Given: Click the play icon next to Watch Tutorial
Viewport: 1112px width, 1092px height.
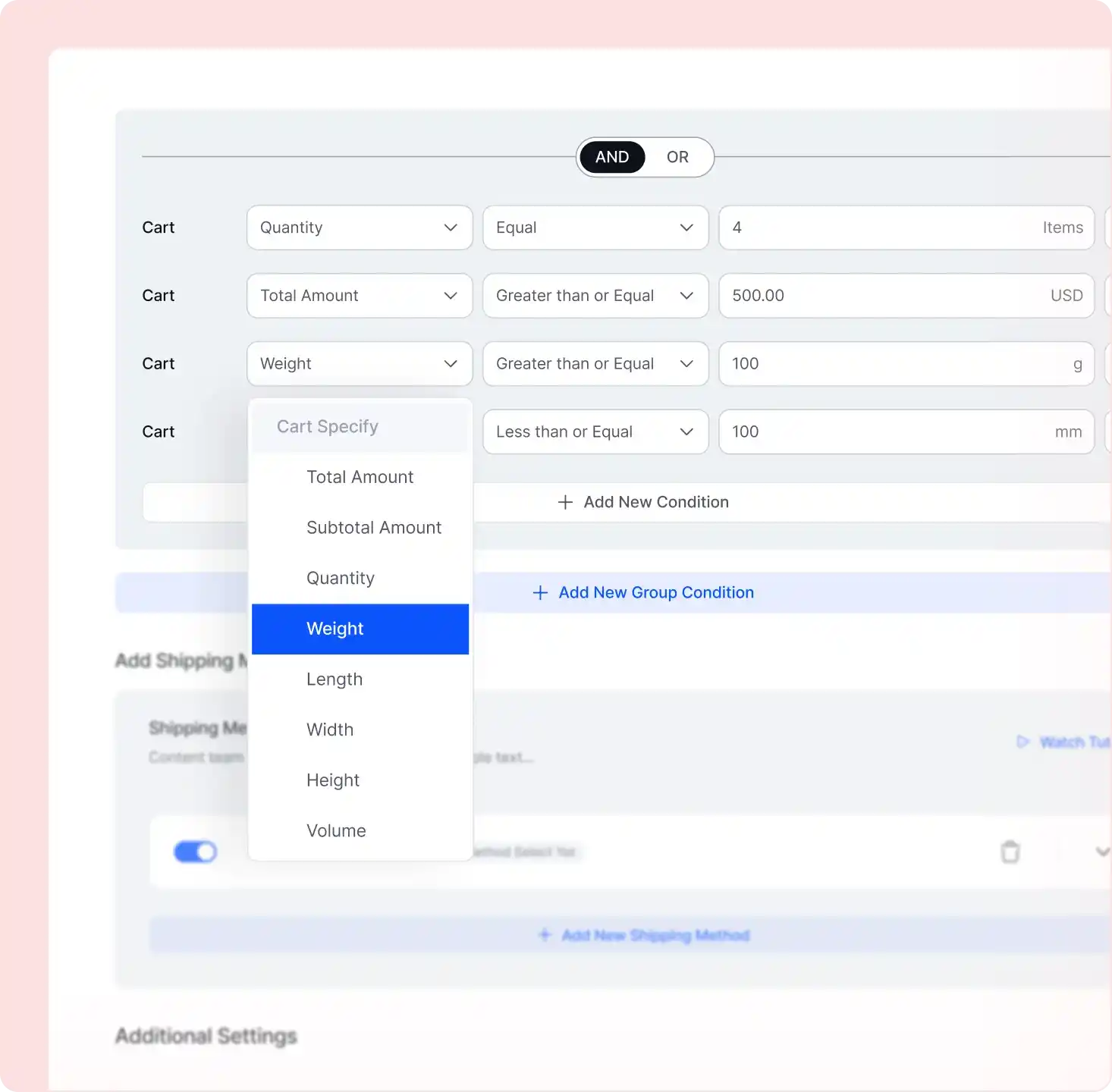Looking at the screenshot, I should point(1023,741).
